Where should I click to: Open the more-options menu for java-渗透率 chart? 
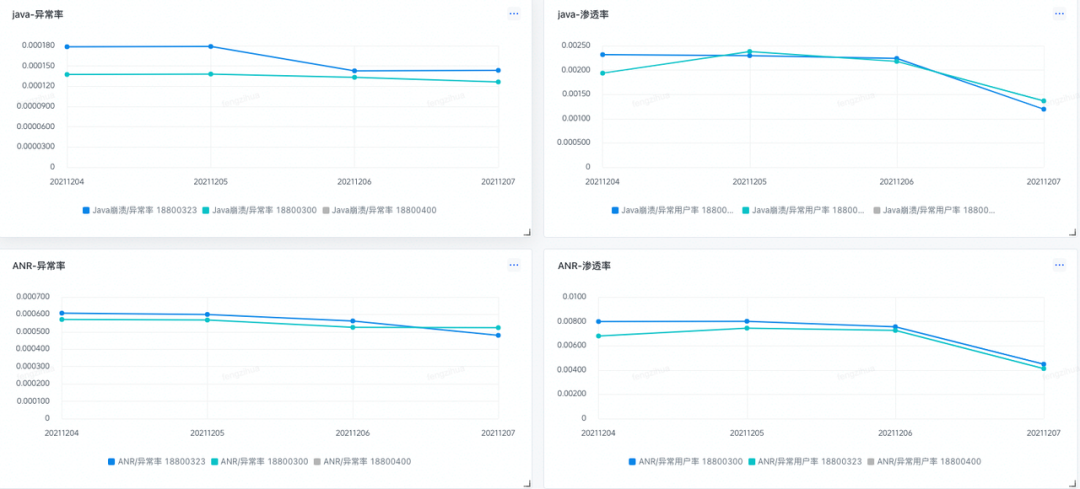pos(1059,14)
